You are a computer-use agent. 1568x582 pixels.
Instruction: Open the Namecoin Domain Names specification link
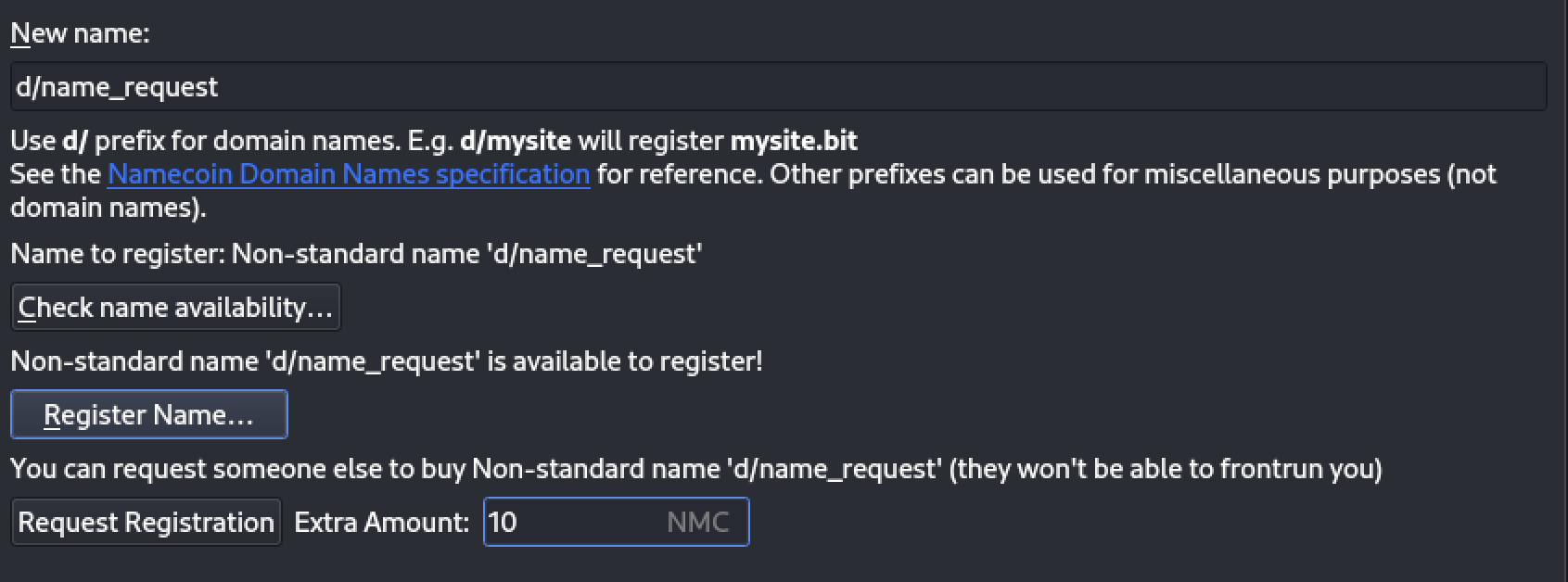348,173
